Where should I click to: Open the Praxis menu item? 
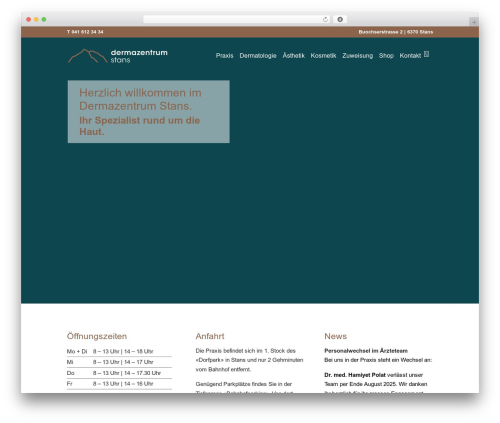pos(224,56)
